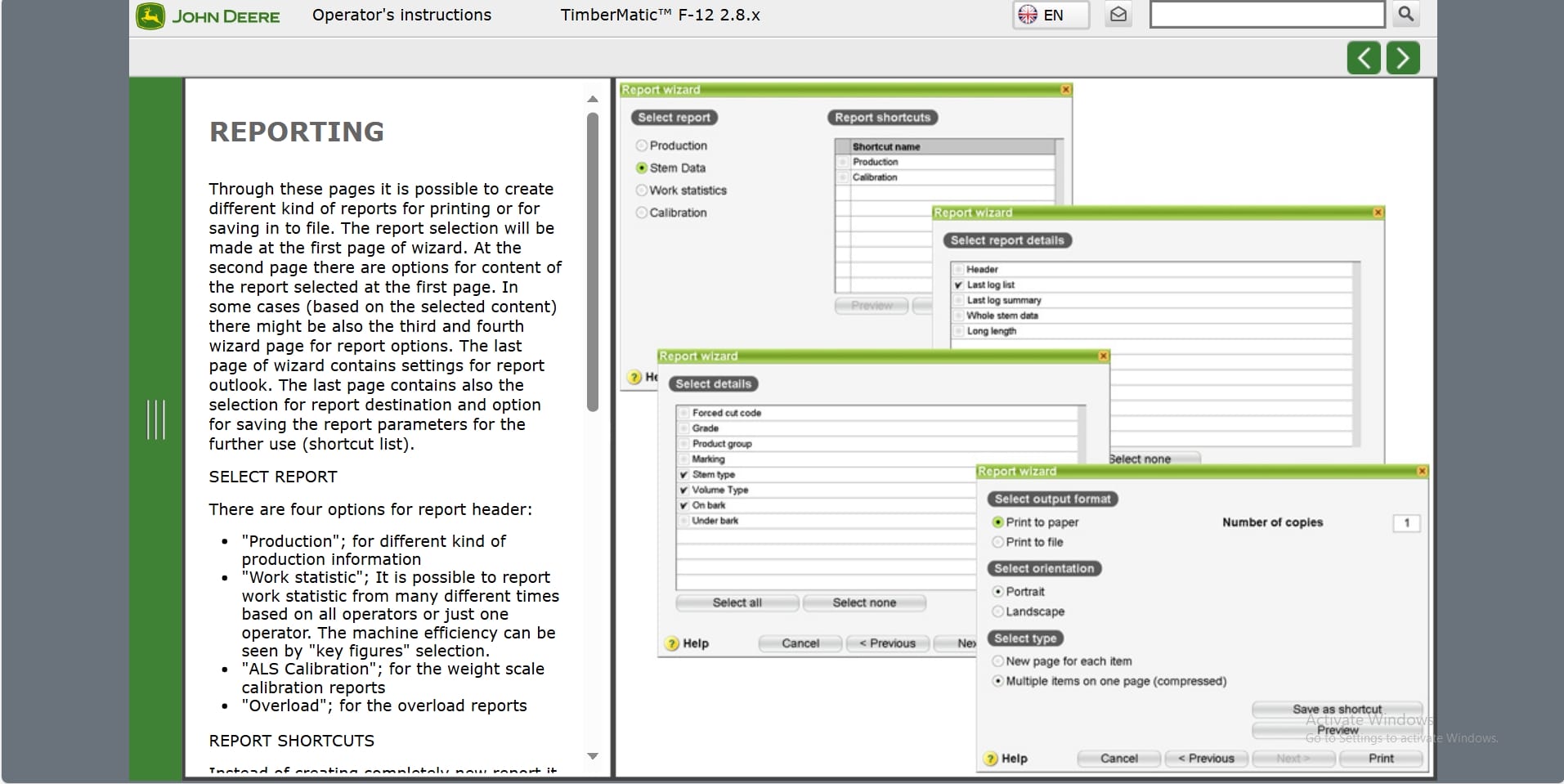1564x784 pixels.
Task: Click the REPORT SHORTCUTS subheading
Action: click(x=292, y=741)
